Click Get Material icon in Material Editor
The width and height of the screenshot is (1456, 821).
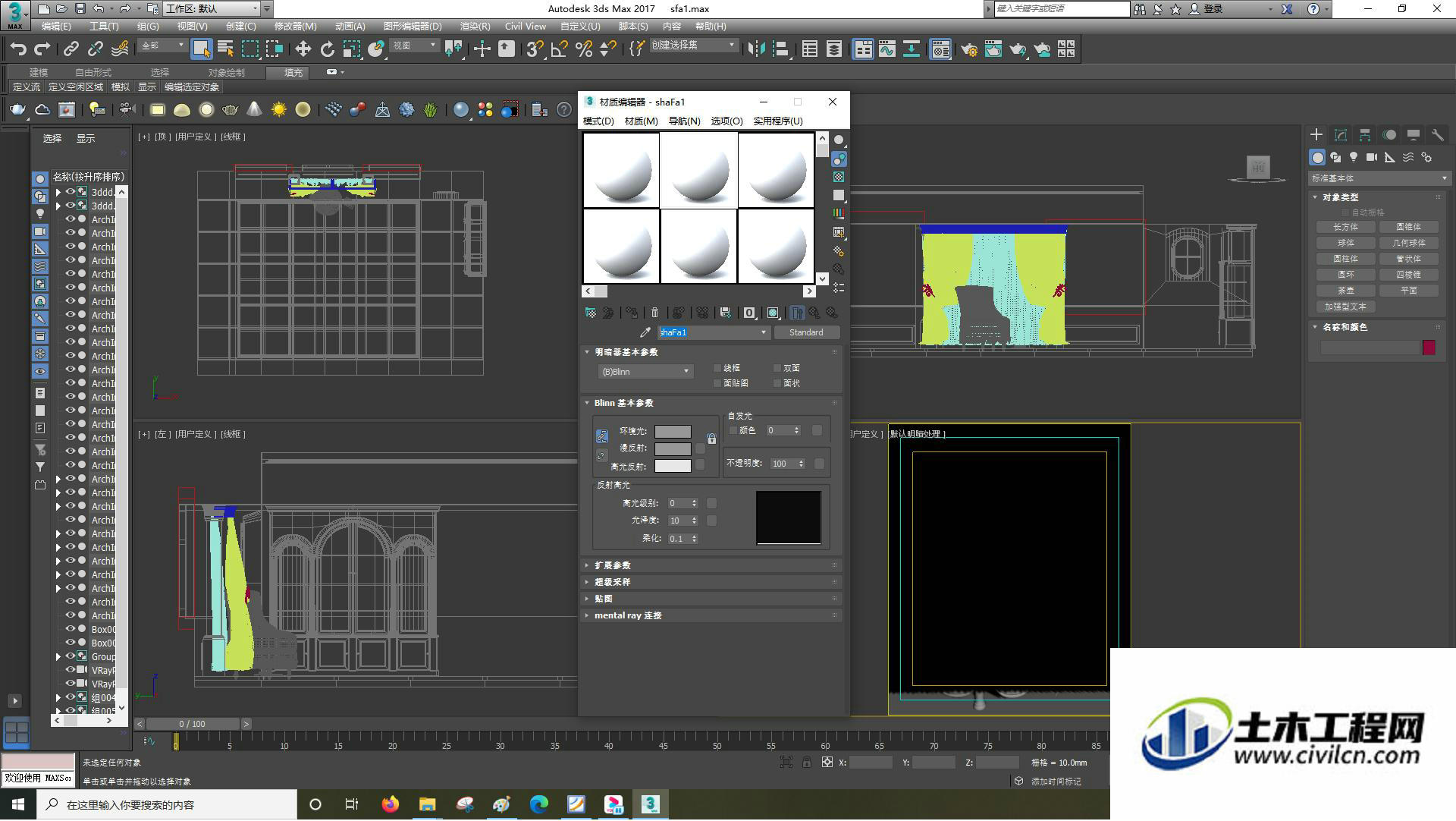pos(591,313)
